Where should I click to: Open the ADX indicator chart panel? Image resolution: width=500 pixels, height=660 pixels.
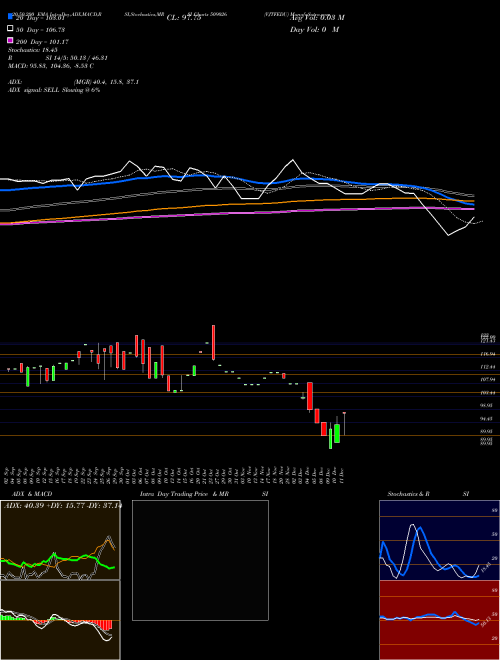[60, 540]
